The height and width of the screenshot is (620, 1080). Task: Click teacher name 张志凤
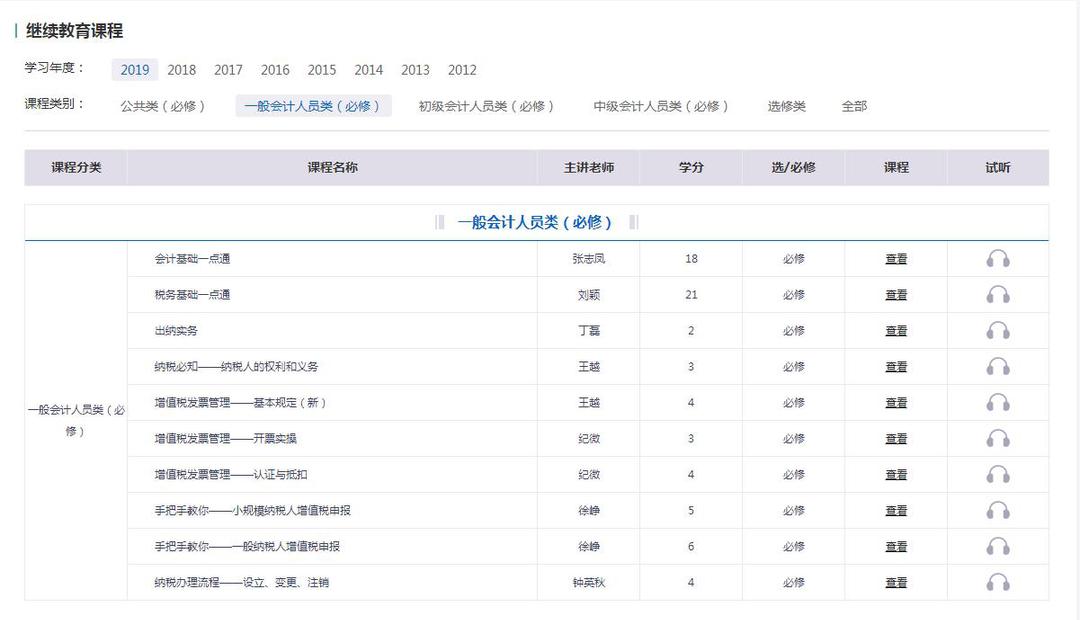[589, 259]
